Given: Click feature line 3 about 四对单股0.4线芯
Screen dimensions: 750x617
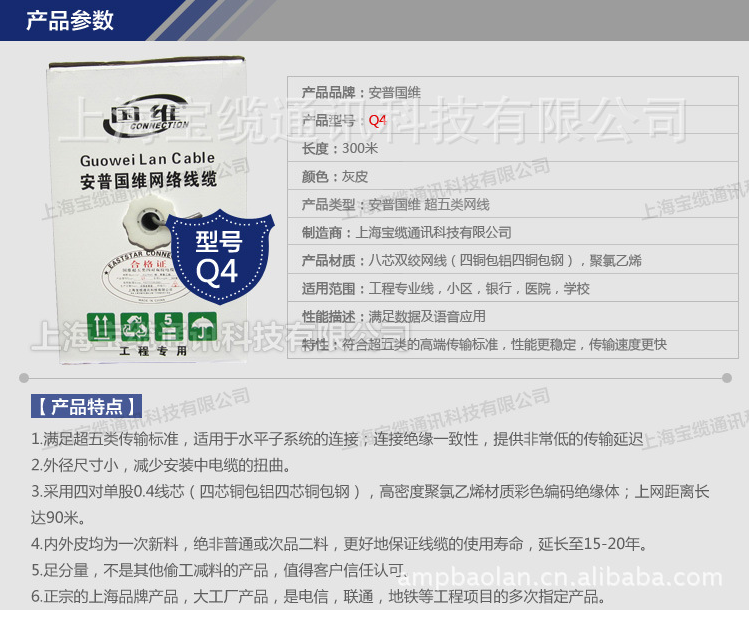Looking at the screenshot, I should (x=370, y=491).
